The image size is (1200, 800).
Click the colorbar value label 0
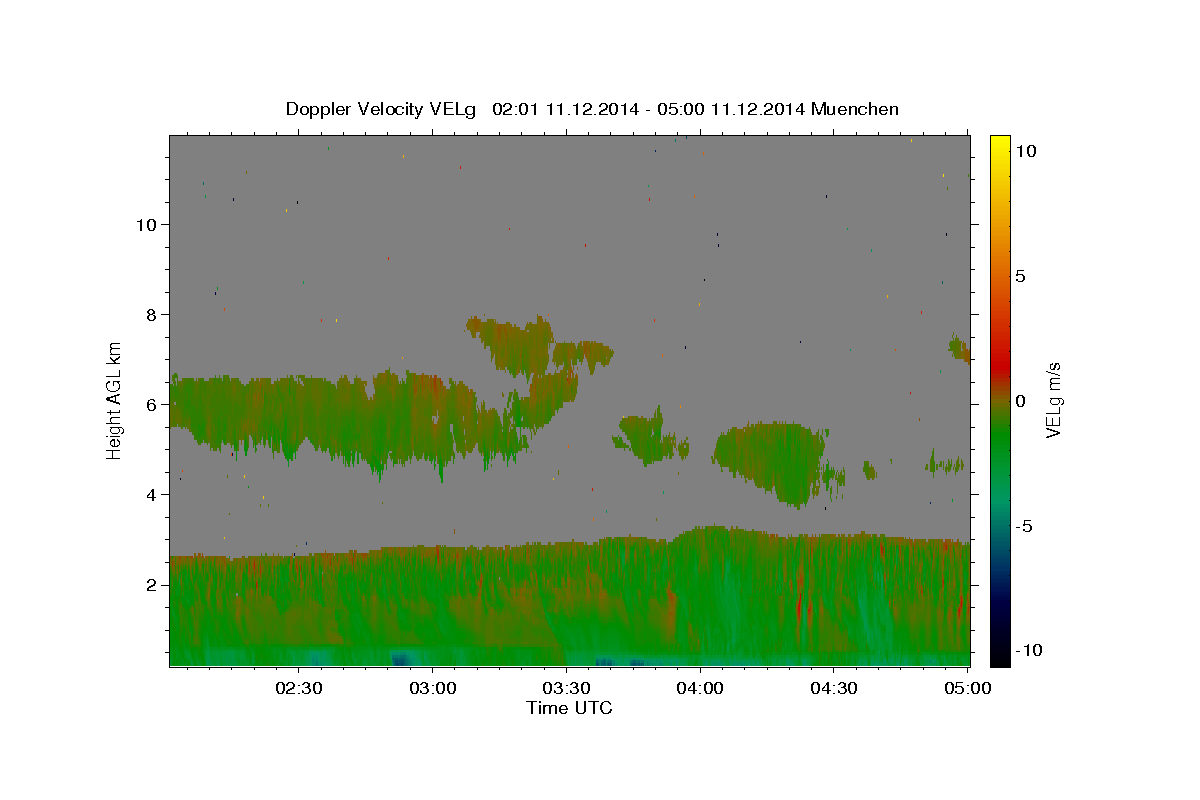point(1020,401)
